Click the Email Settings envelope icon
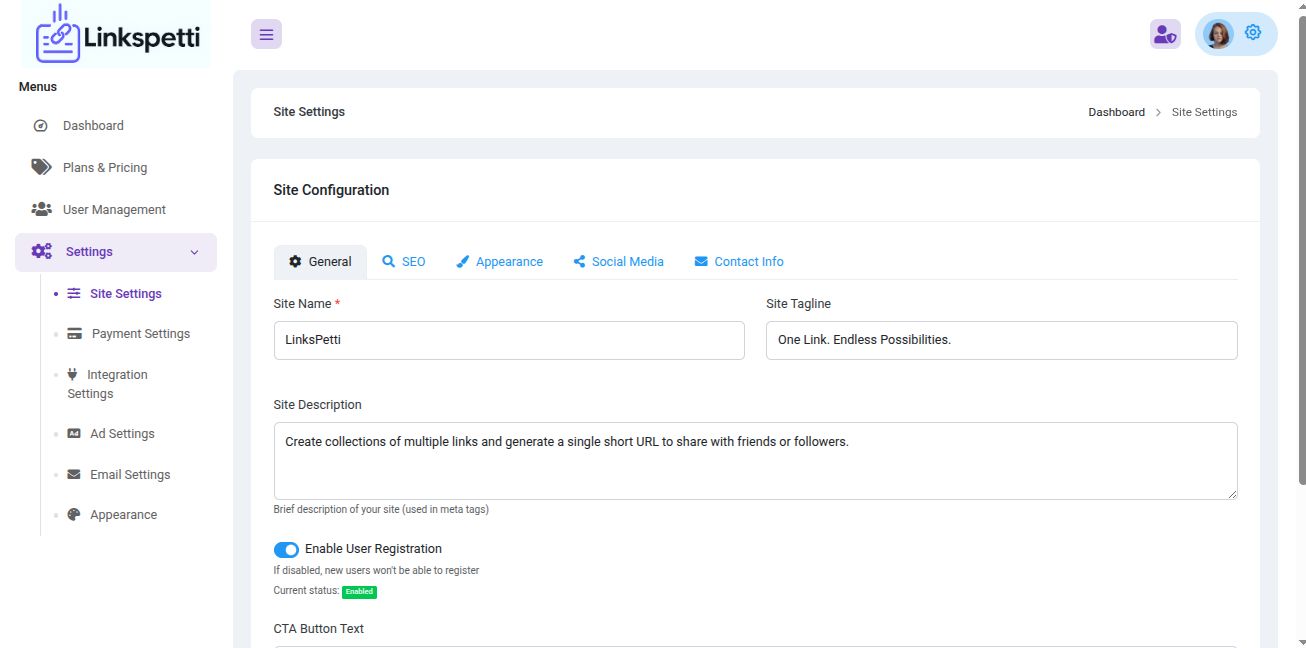 point(74,475)
